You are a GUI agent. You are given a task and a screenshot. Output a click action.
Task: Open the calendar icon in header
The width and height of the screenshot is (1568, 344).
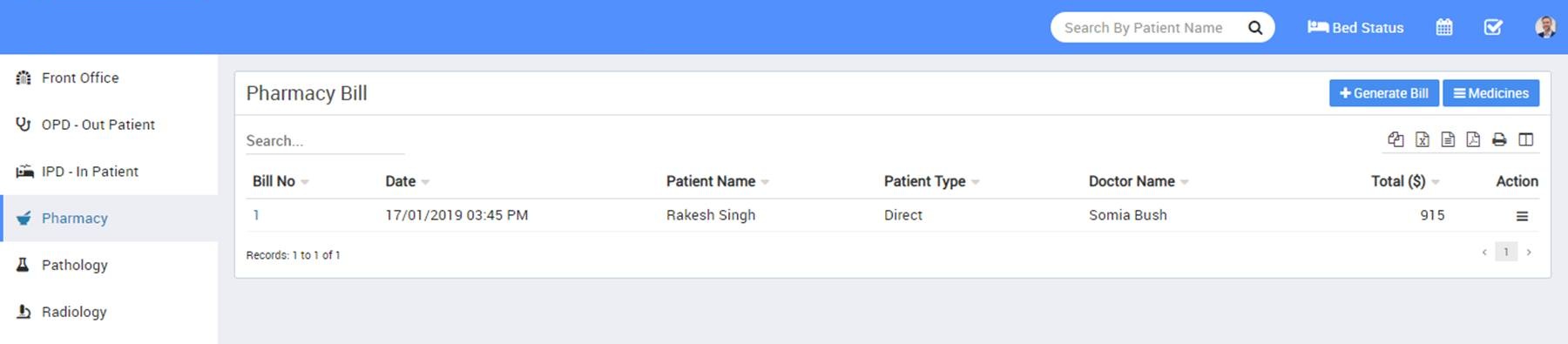click(1444, 27)
